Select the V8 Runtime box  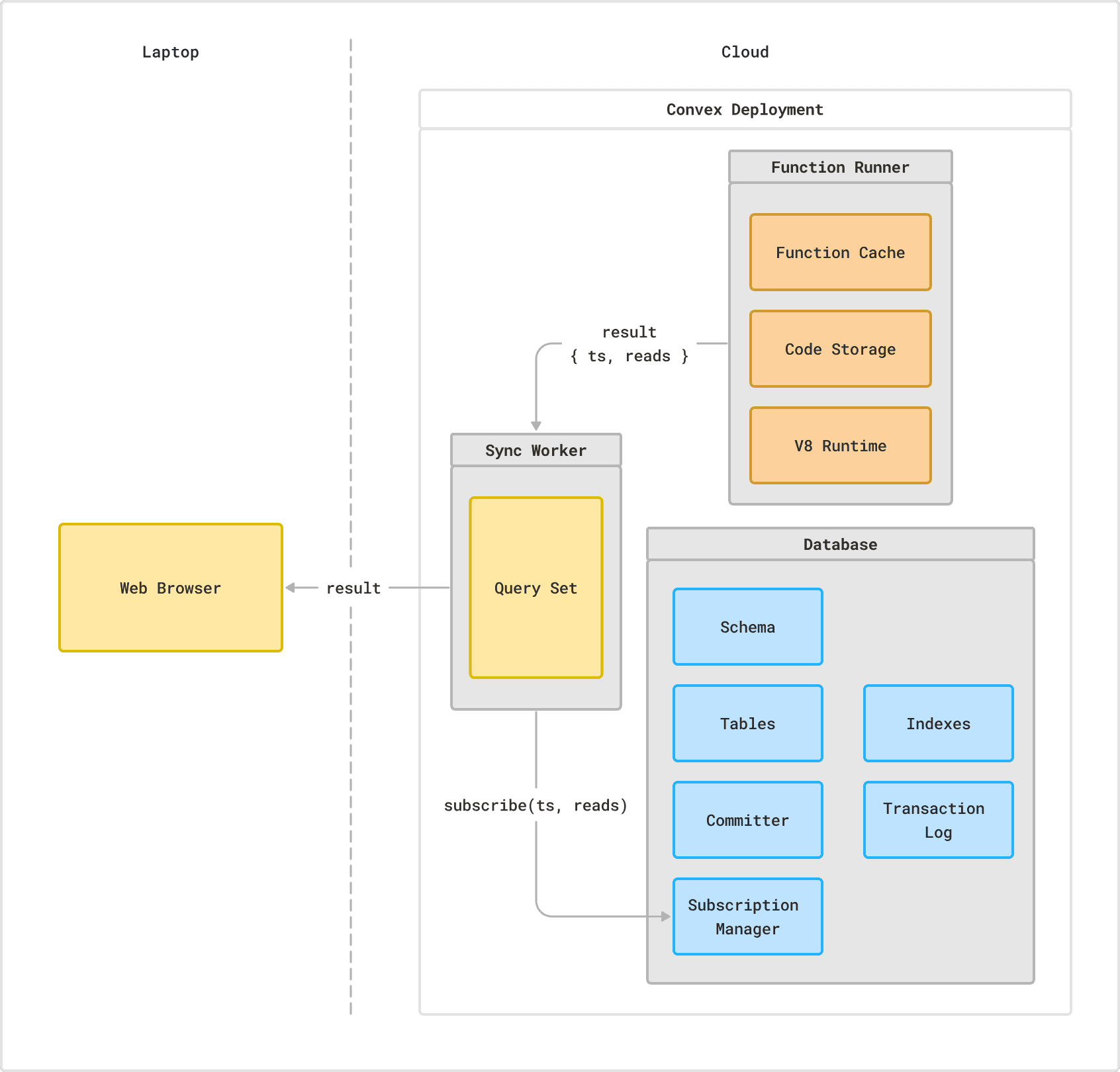pyautogui.click(x=839, y=445)
